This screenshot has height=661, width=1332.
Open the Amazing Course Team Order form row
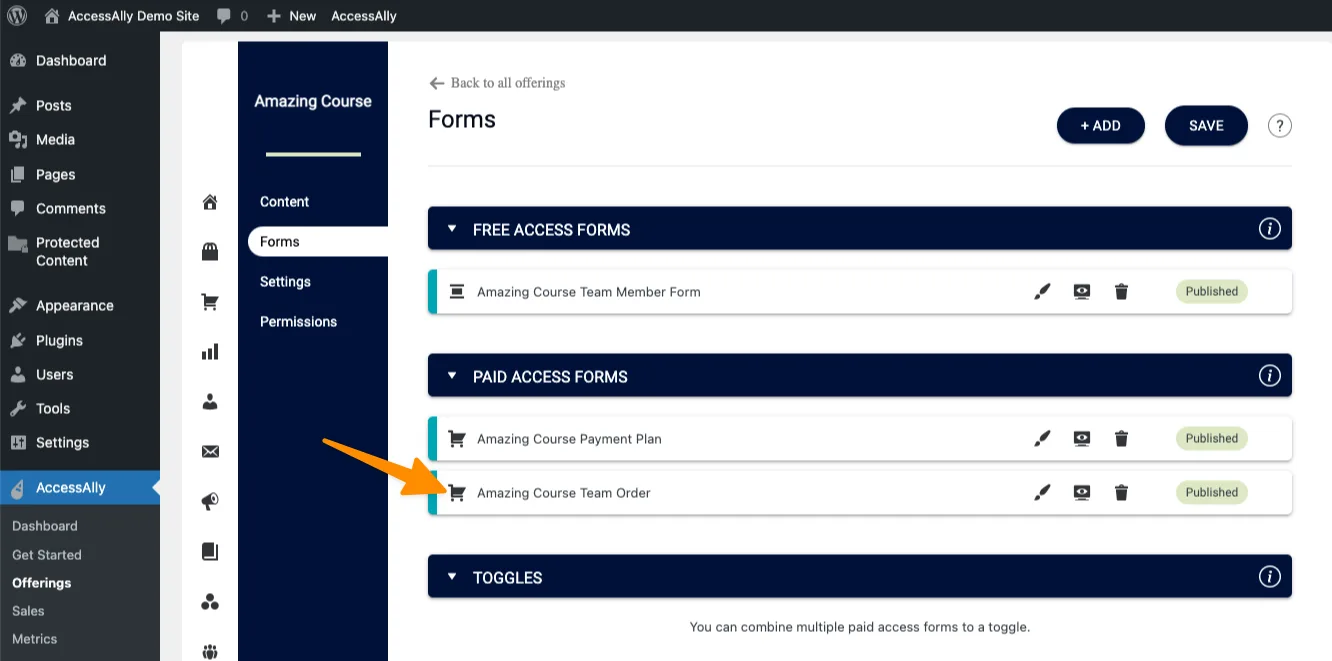[x=564, y=493]
